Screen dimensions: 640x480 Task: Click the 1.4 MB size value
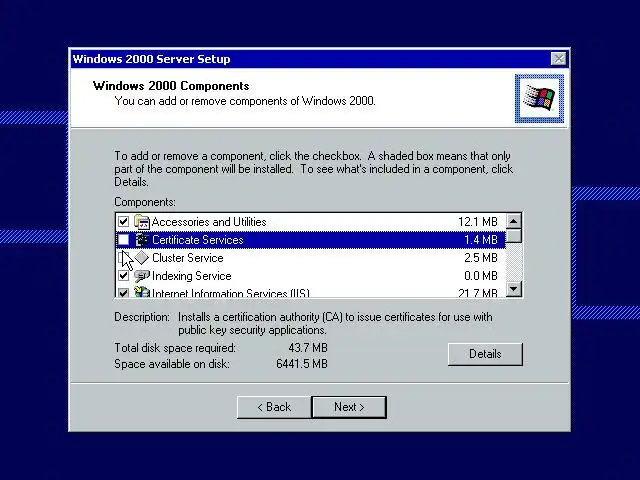coord(481,240)
